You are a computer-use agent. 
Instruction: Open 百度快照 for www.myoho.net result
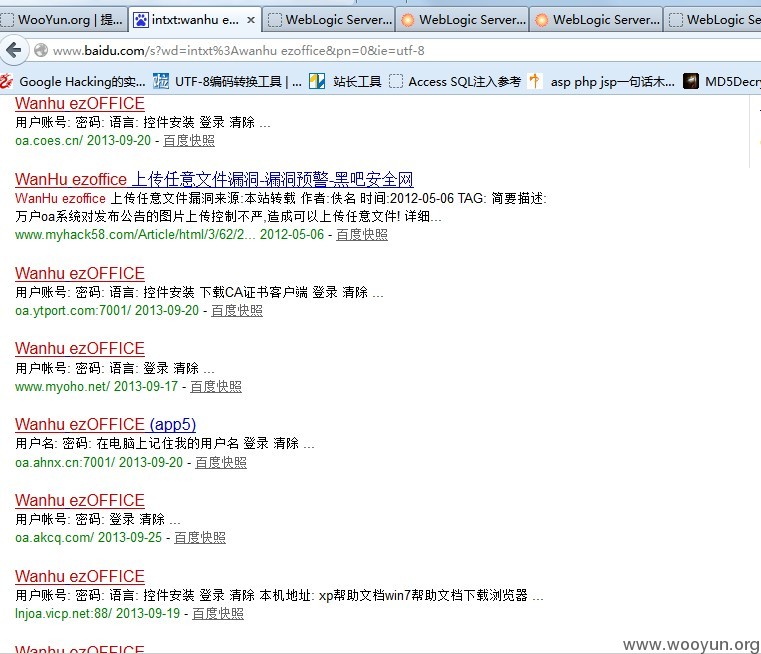coord(216,387)
